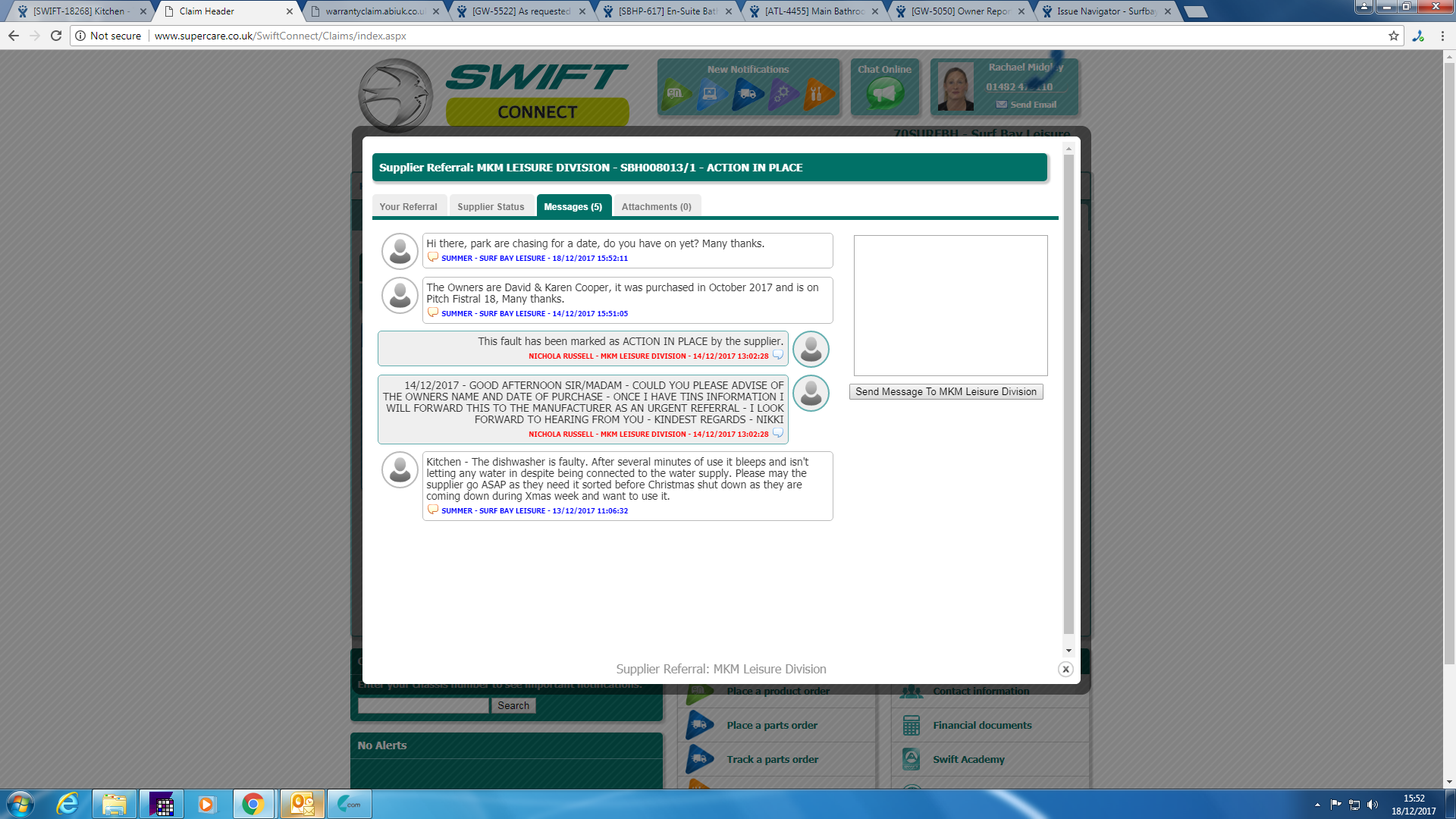This screenshot has width=1456, height=819.
Task: Open the Chrome menu three dots
Action: 1442,36
